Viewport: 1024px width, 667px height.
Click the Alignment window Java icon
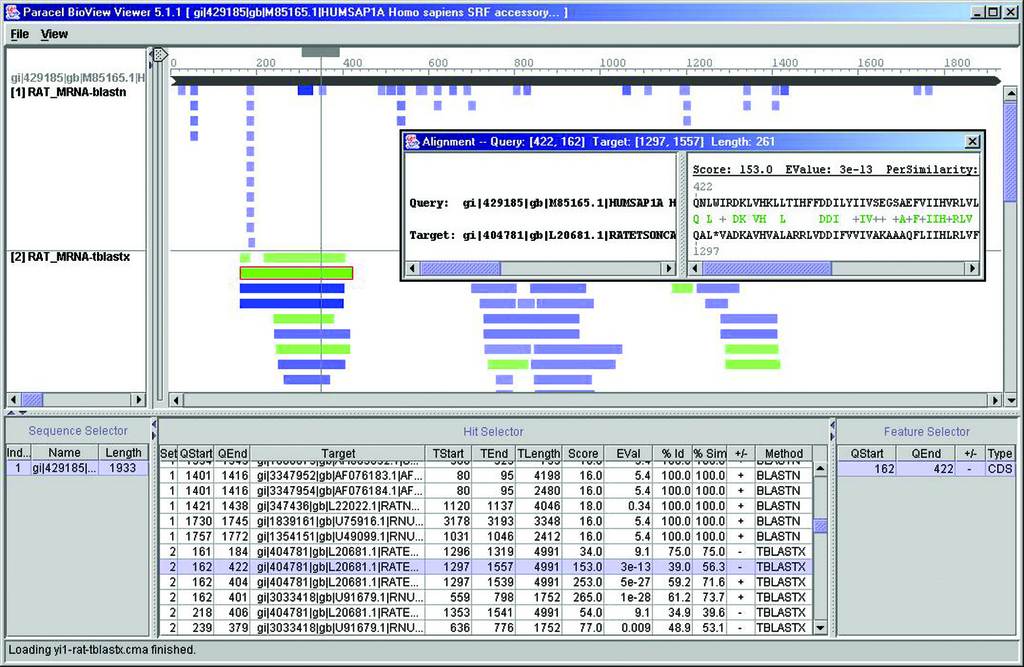411,142
